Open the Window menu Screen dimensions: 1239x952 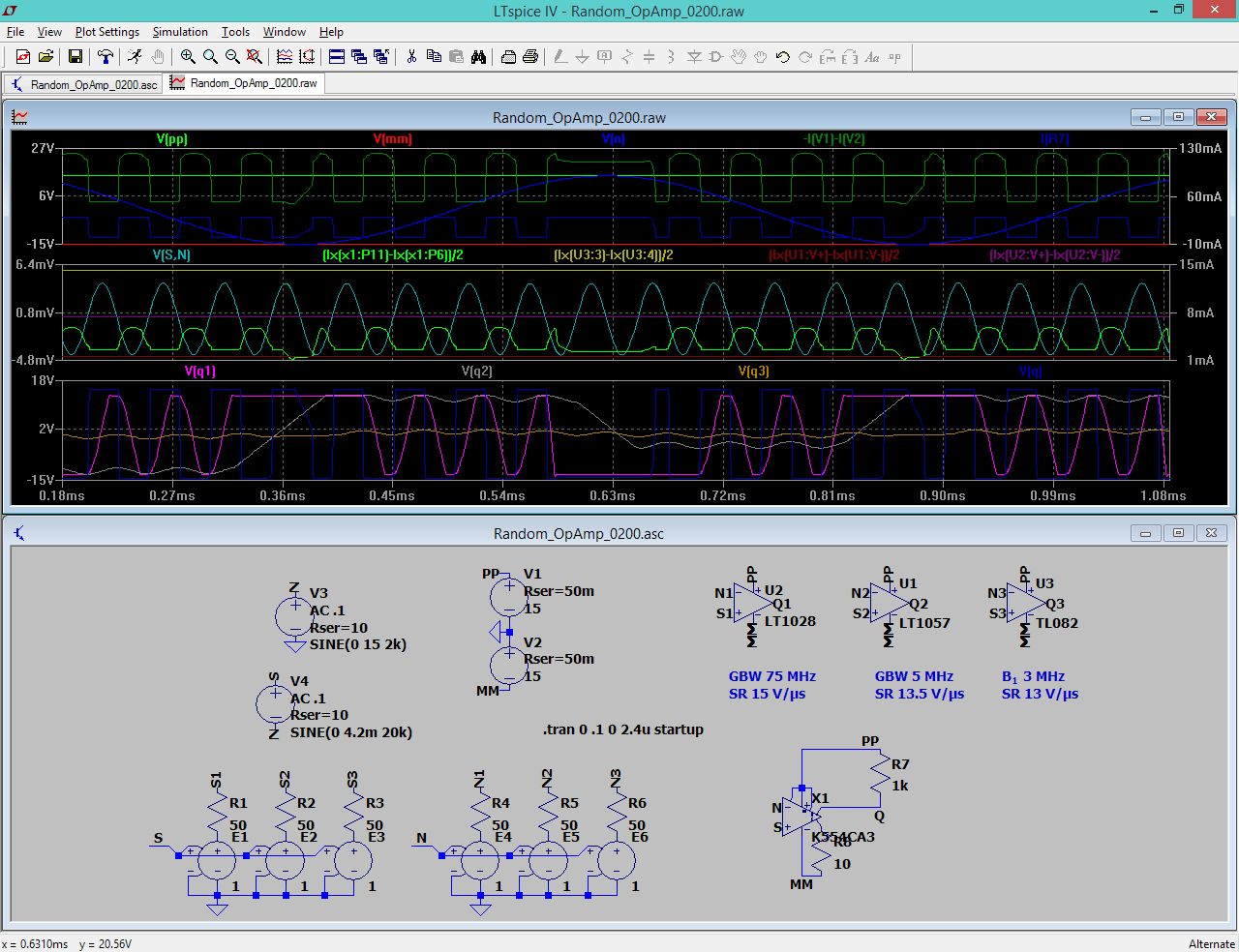pos(285,32)
